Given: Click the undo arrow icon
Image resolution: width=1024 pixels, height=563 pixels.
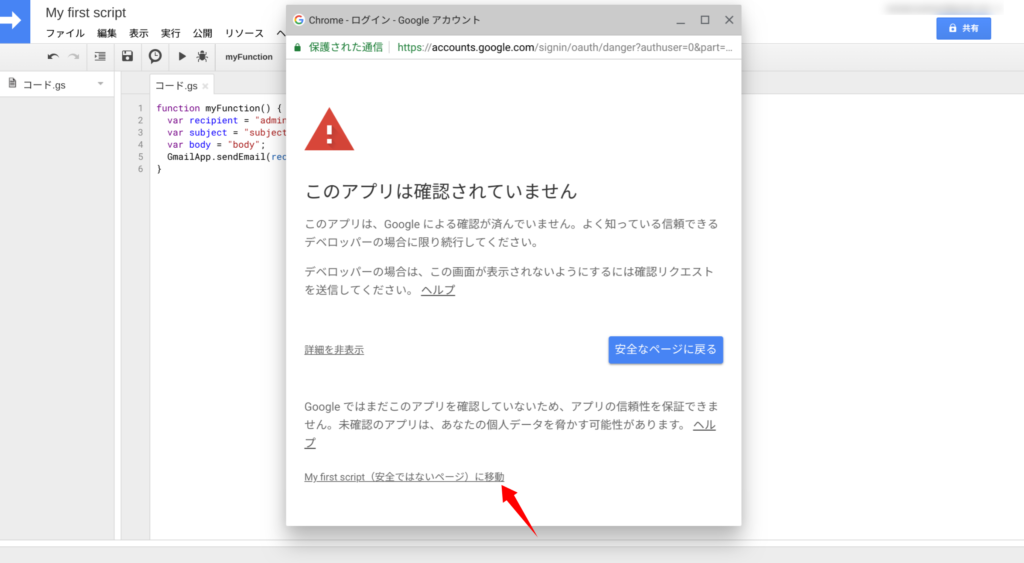Looking at the screenshot, I should point(53,57).
